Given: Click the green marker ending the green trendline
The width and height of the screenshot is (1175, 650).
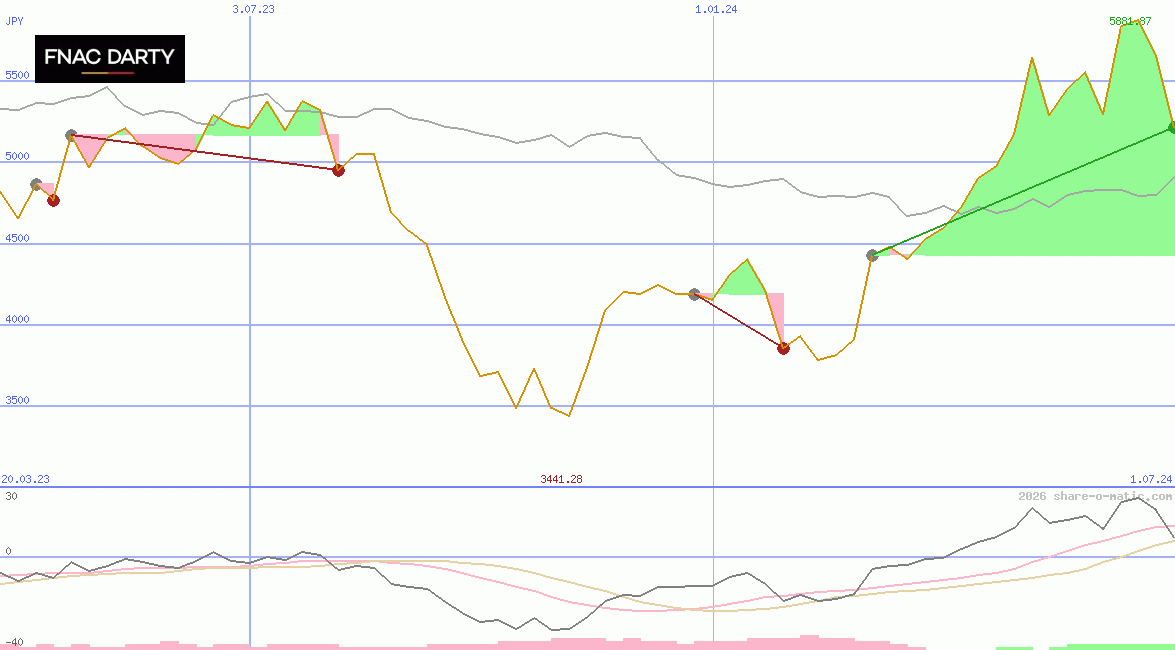Looking at the screenshot, I should (1172, 127).
